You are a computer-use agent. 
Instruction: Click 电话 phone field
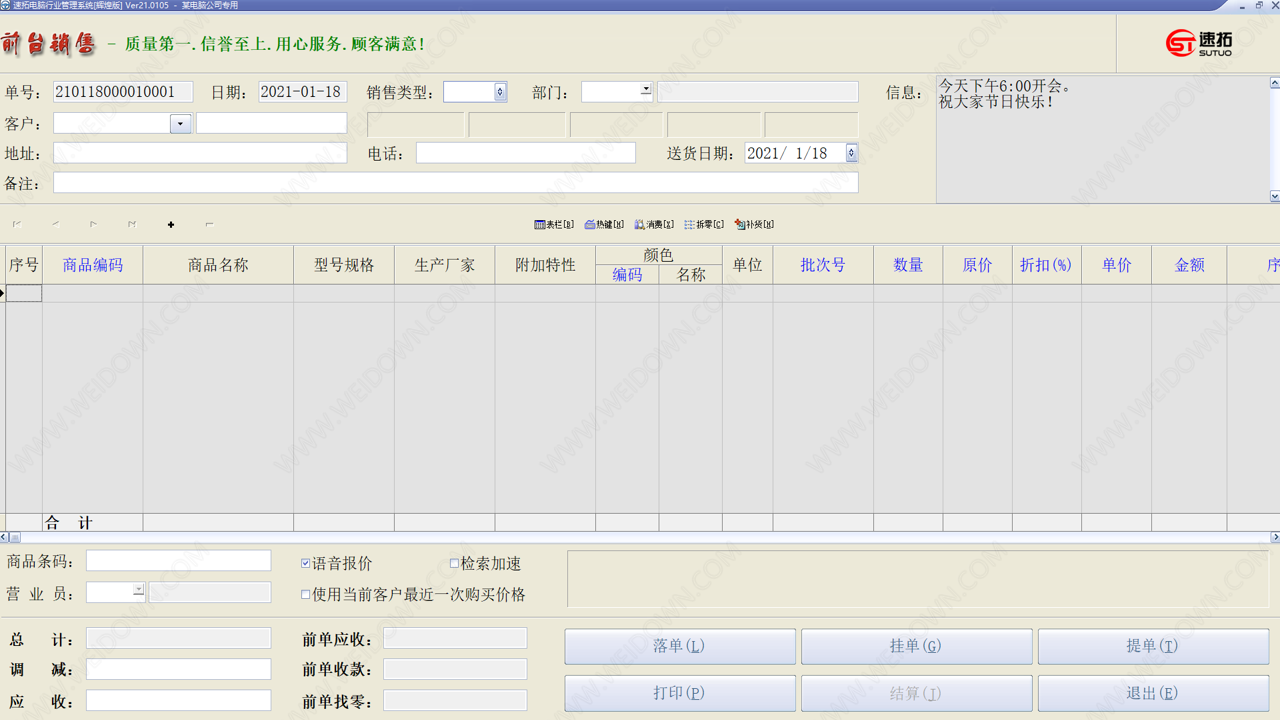coord(526,153)
